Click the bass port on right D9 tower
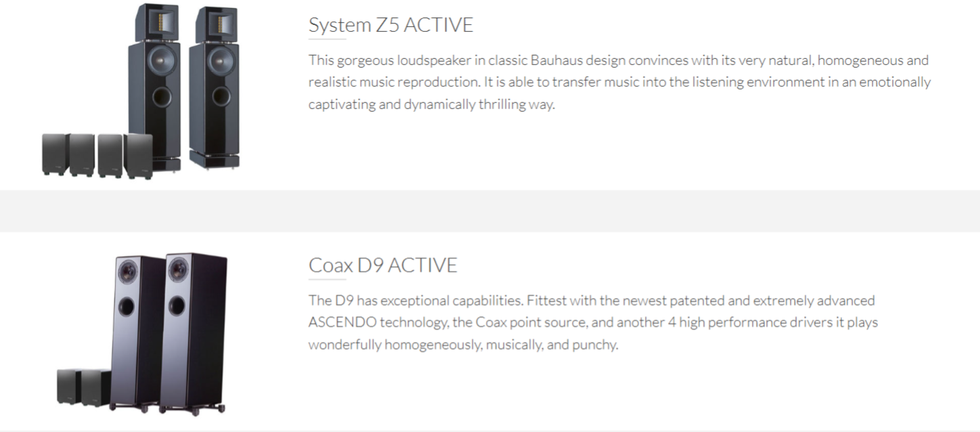Viewport: 980px width, 432px height. tap(176, 306)
